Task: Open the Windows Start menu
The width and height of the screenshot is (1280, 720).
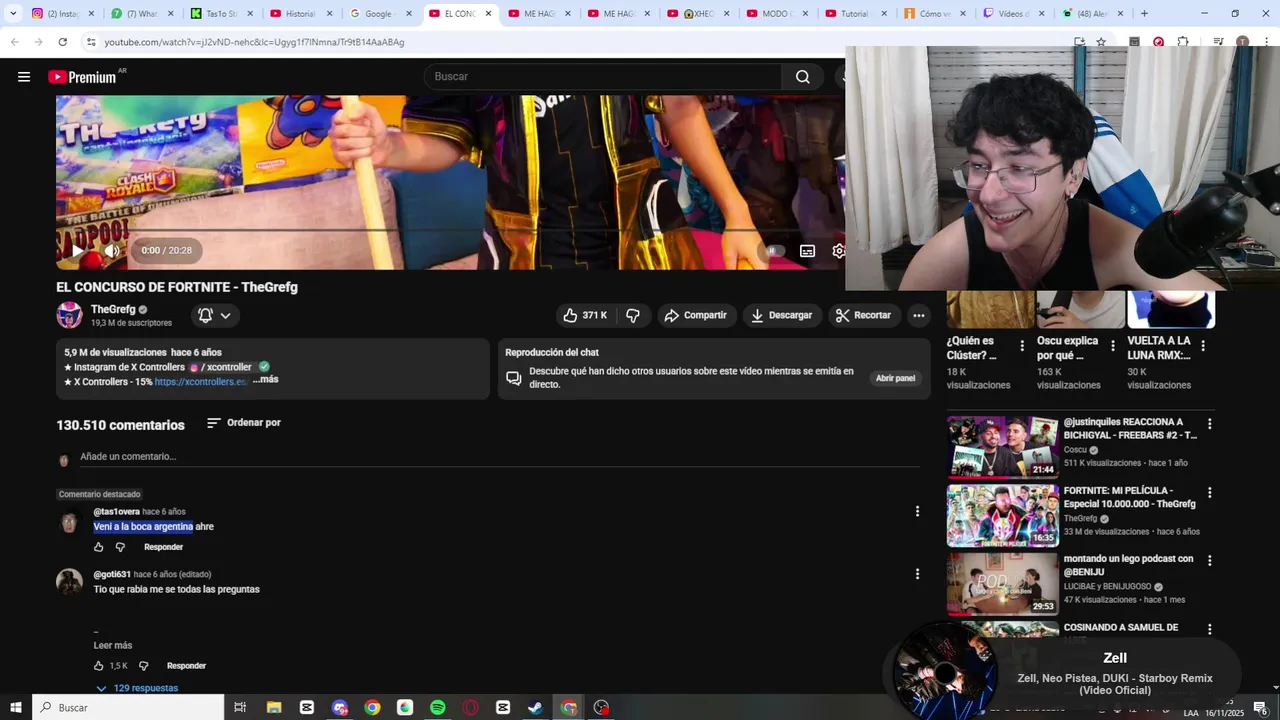Action: pyautogui.click(x=16, y=707)
